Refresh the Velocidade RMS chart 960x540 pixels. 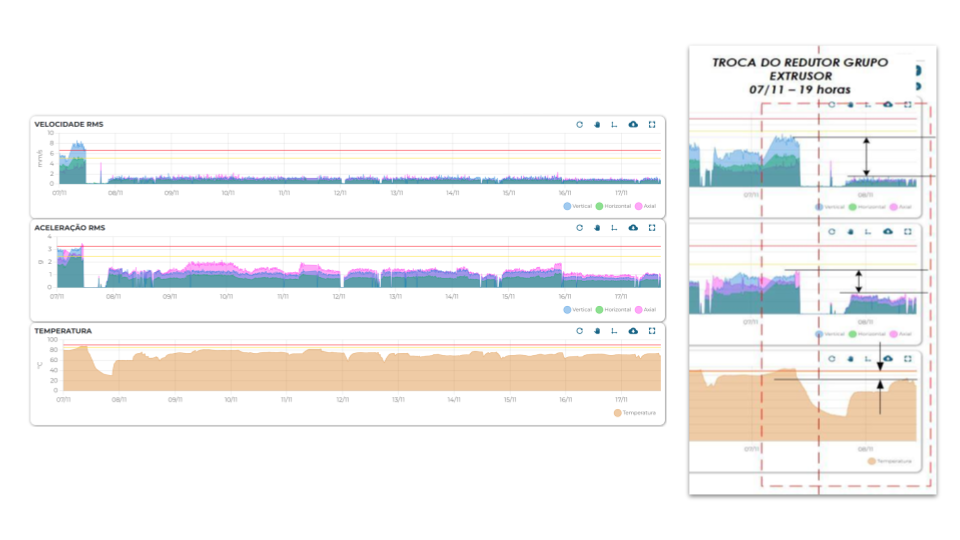(579, 124)
